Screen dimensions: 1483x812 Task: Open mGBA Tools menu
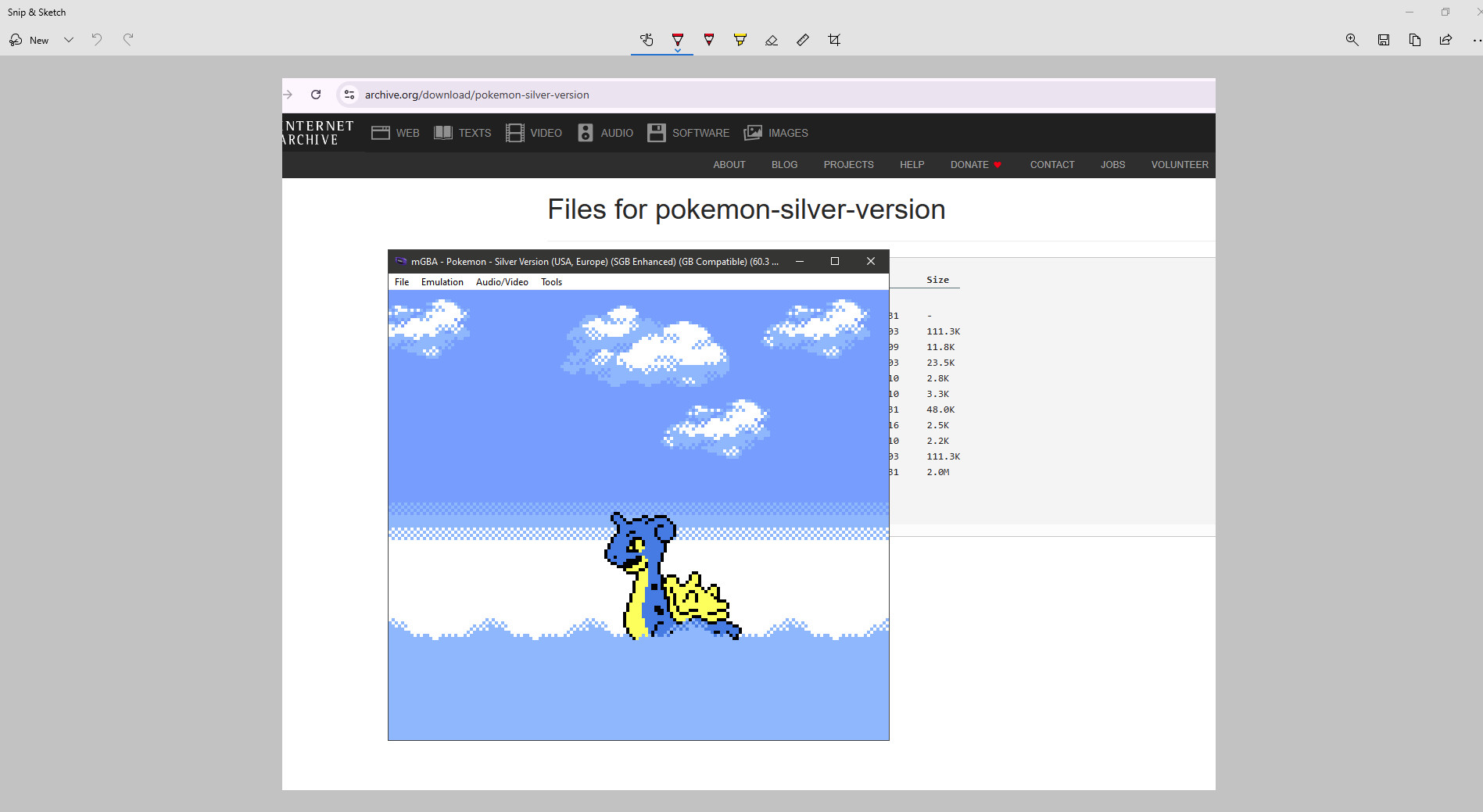(x=551, y=282)
